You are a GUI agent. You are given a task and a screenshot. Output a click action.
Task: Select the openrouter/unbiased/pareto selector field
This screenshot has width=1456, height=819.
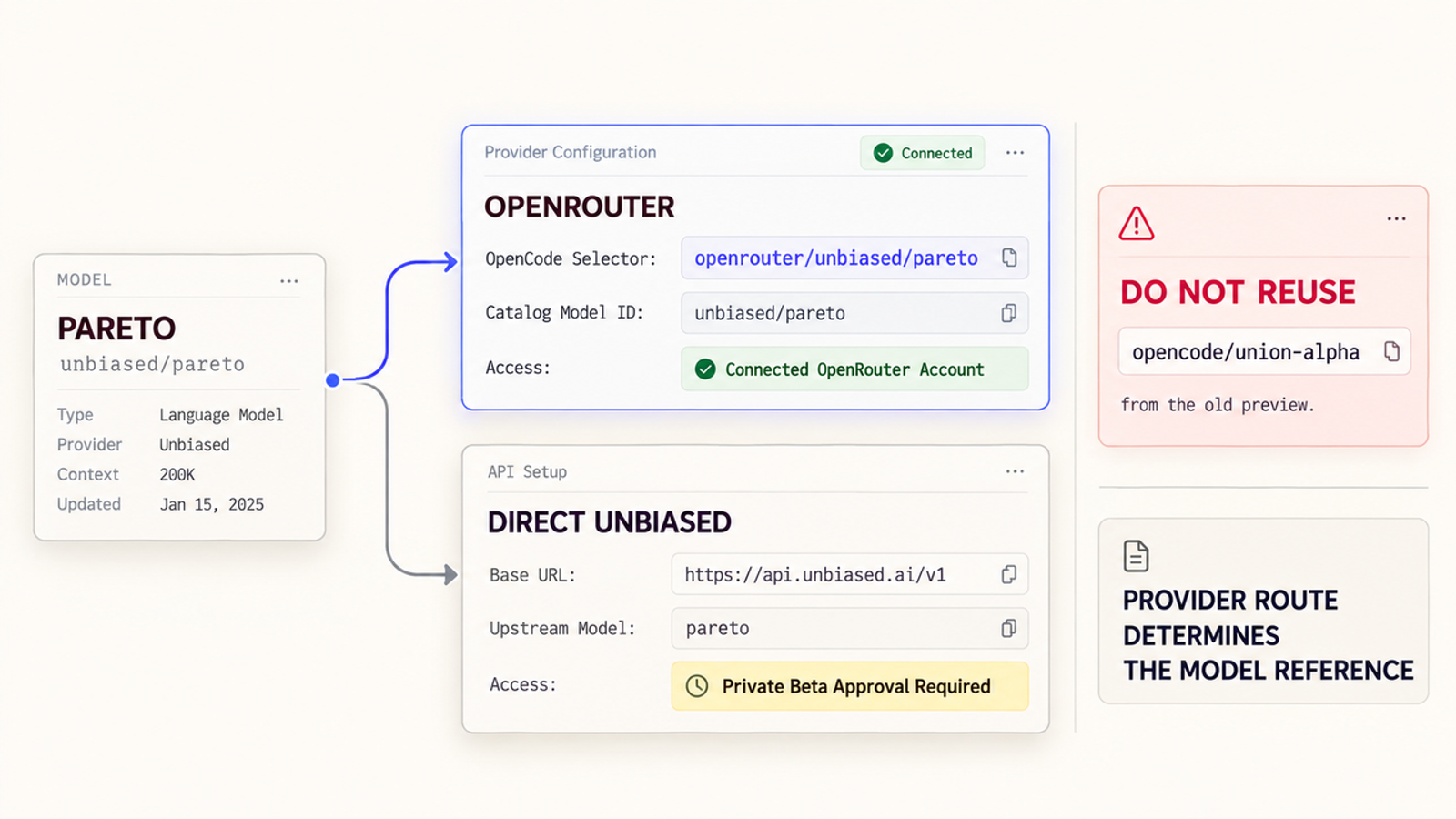(x=854, y=258)
